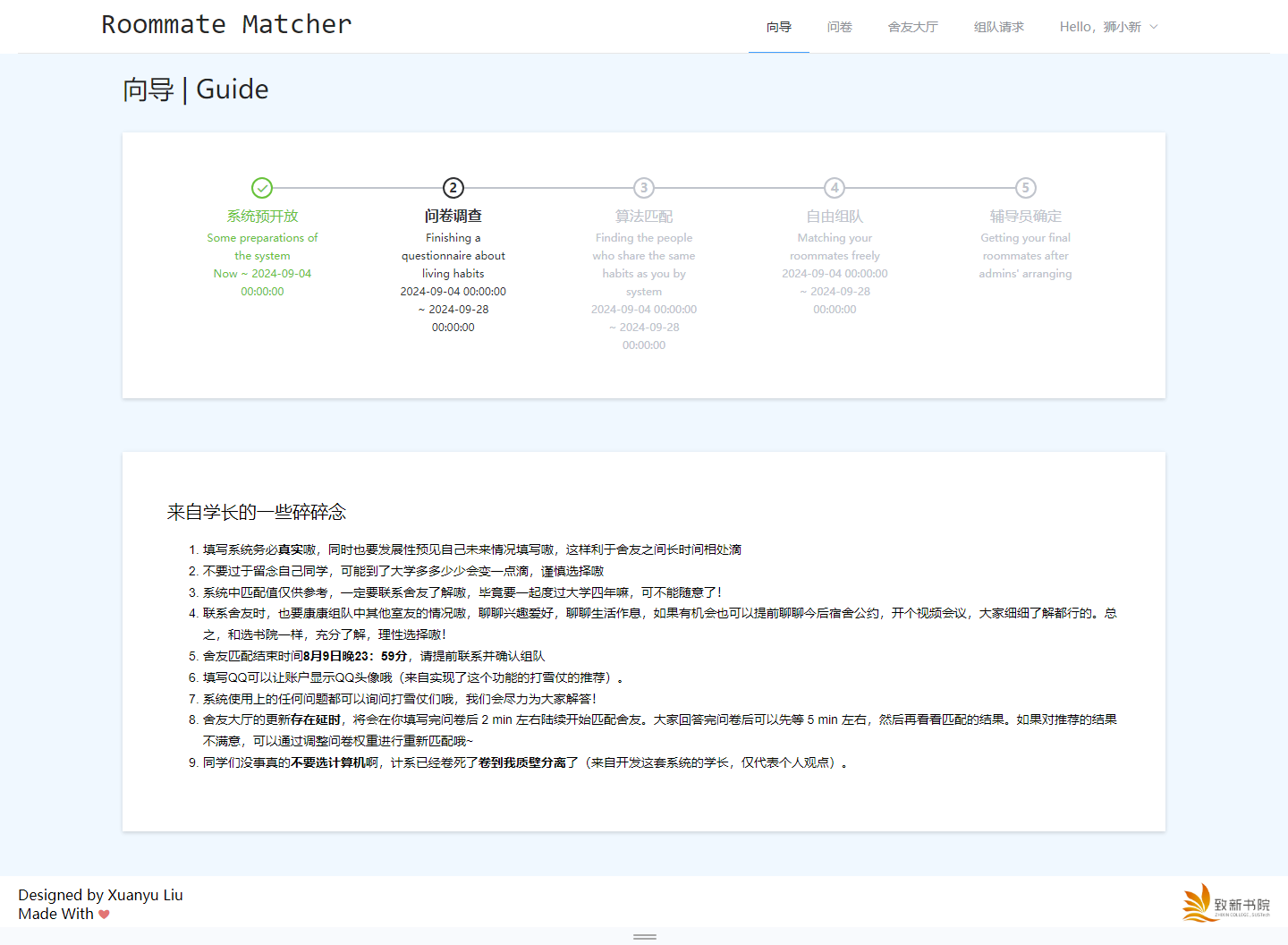Click the 系统预开放 step title
Viewport: 1288px width, 945px height.
tap(262, 216)
